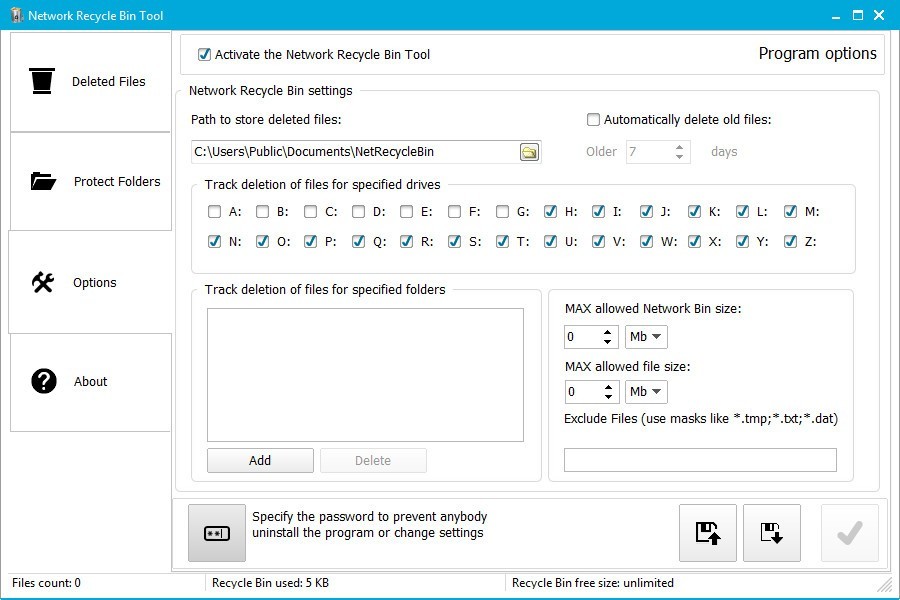This screenshot has height=600, width=900.
Task: Click the browse folder icon beside the path
Action: (x=531, y=152)
